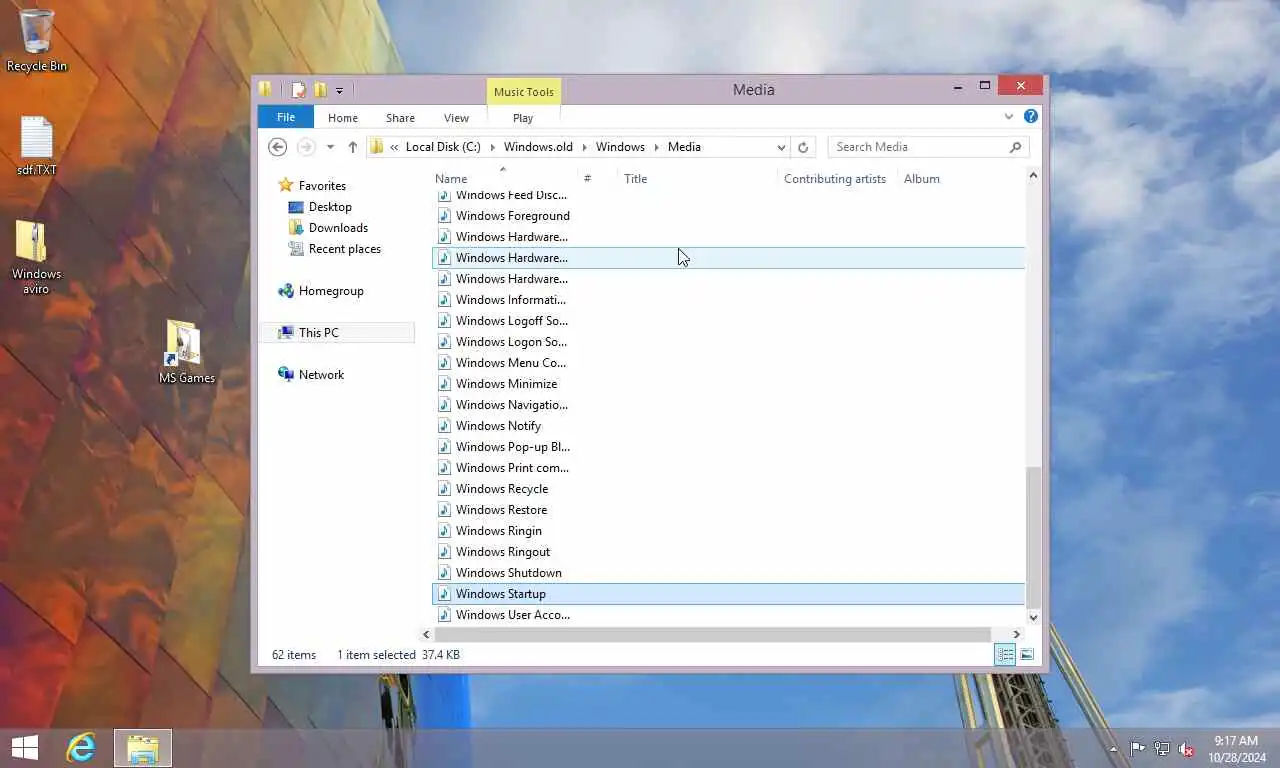Launch Internet Explorer from the taskbar
1280x768 pixels.
[x=81, y=747]
